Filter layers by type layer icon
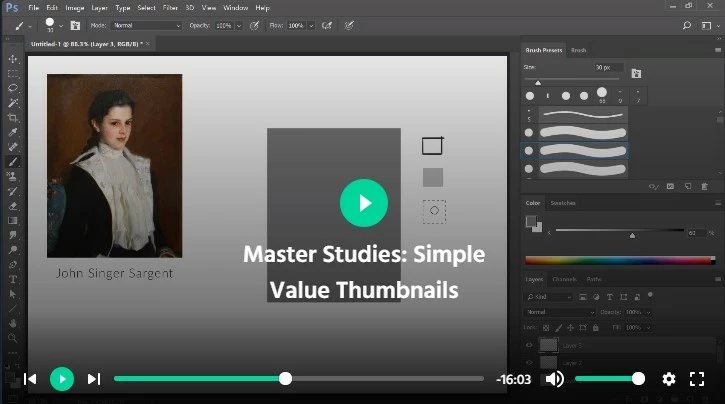725x404 pixels. (609, 297)
